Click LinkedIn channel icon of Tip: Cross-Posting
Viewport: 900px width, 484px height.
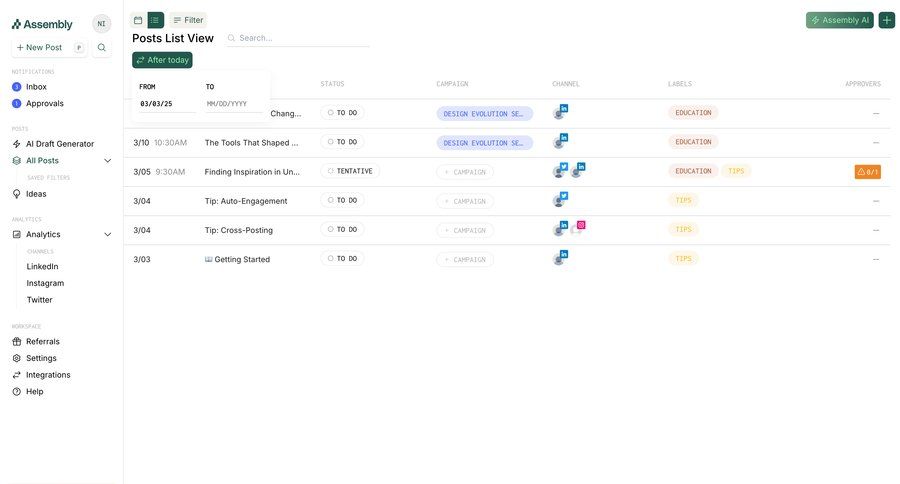coord(561,229)
